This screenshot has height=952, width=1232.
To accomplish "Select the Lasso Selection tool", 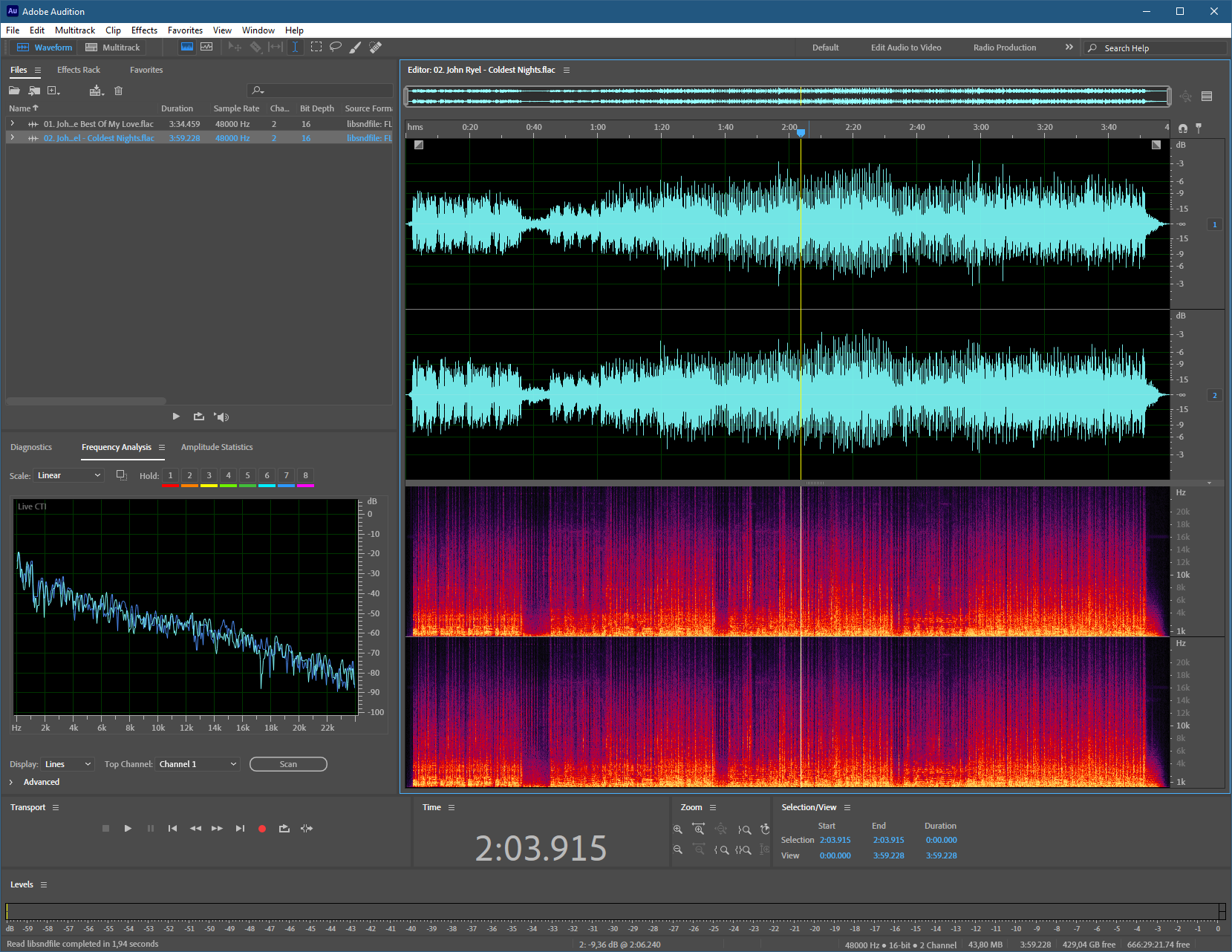I will click(336, 47).
